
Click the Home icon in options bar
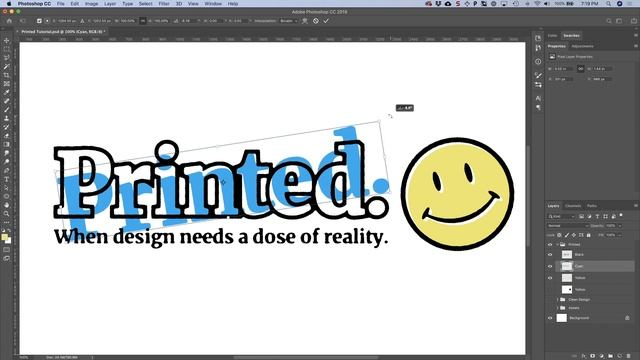(9, 21)
